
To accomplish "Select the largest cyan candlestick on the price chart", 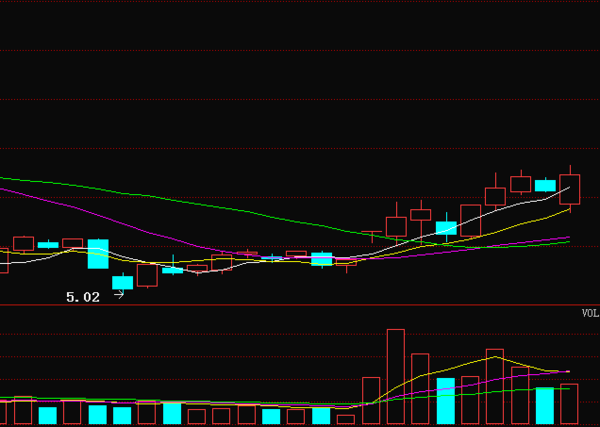I will [x=98, y=254].
